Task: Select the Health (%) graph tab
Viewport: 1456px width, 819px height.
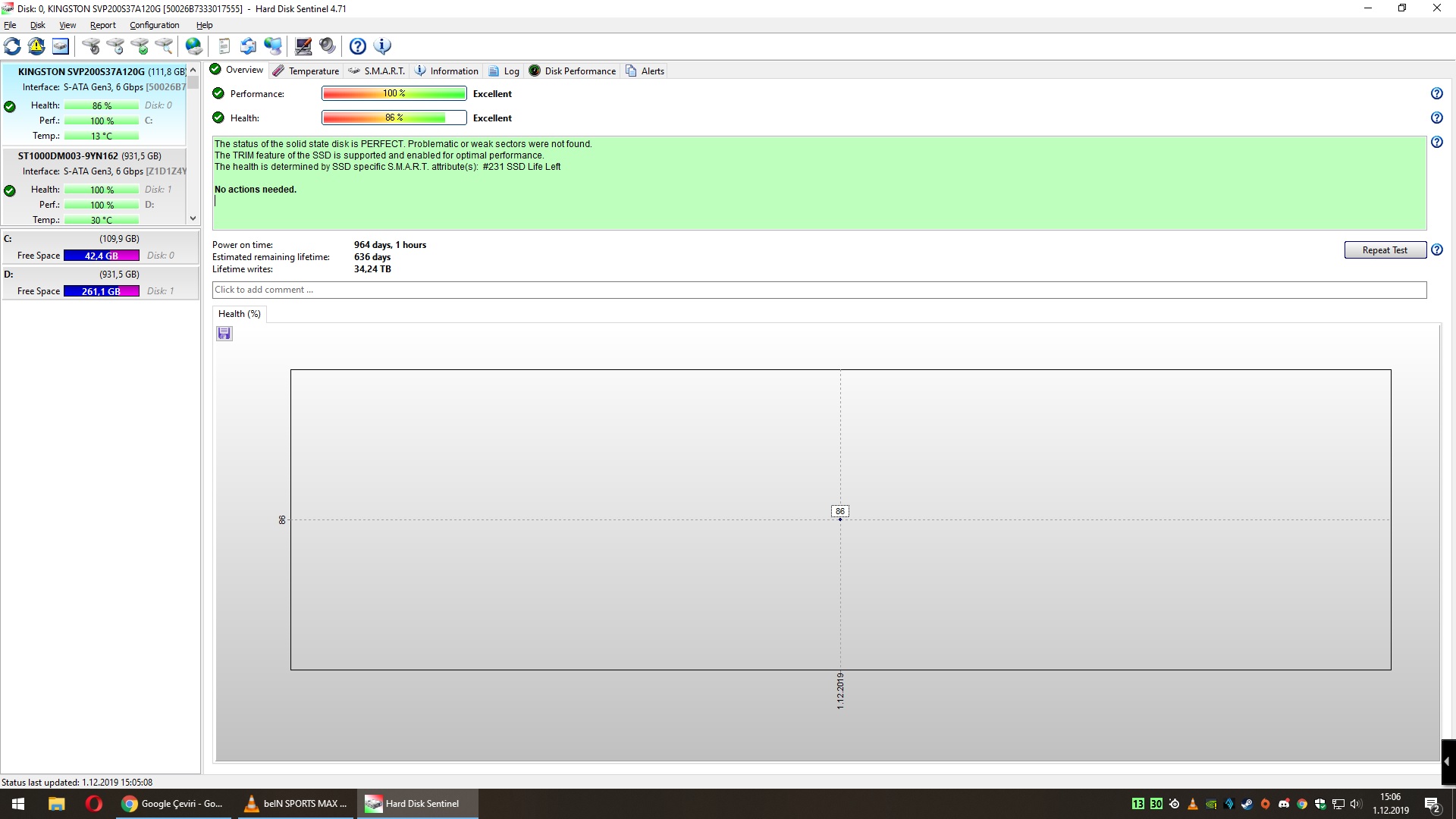Action: pyautogui.click(x=240, y=314)
